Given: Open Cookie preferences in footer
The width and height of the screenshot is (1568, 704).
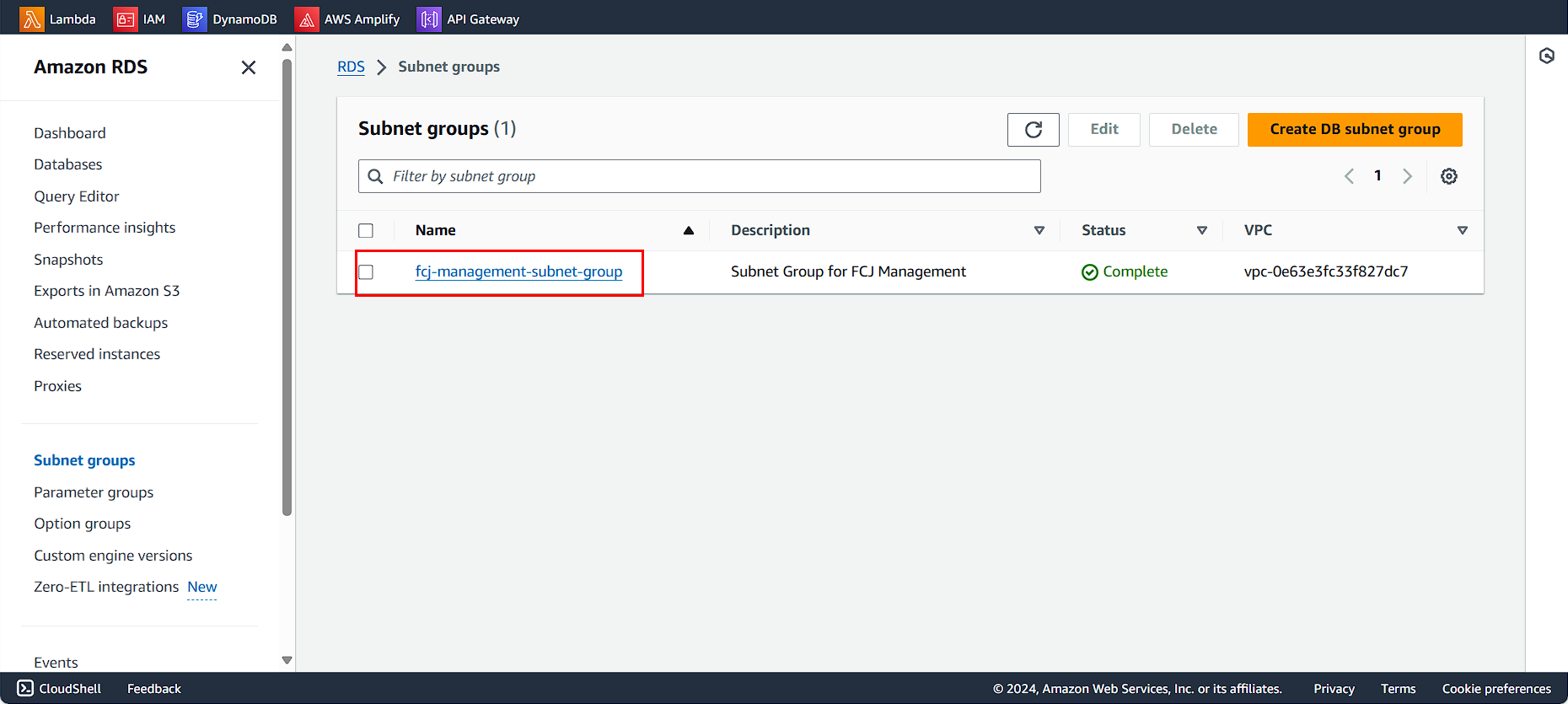Looking at the screenshot, I should point(1496,689).
